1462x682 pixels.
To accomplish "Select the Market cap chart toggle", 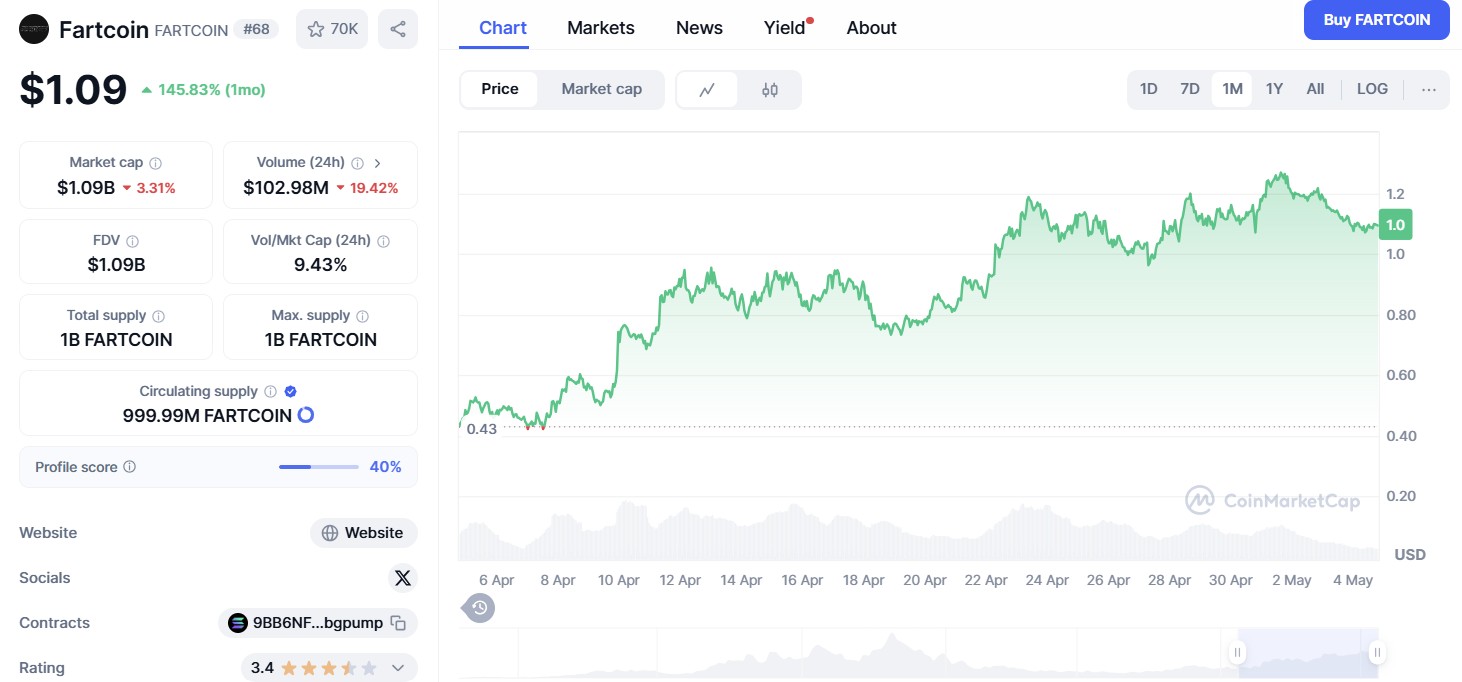I will click(x=602, y=89).
